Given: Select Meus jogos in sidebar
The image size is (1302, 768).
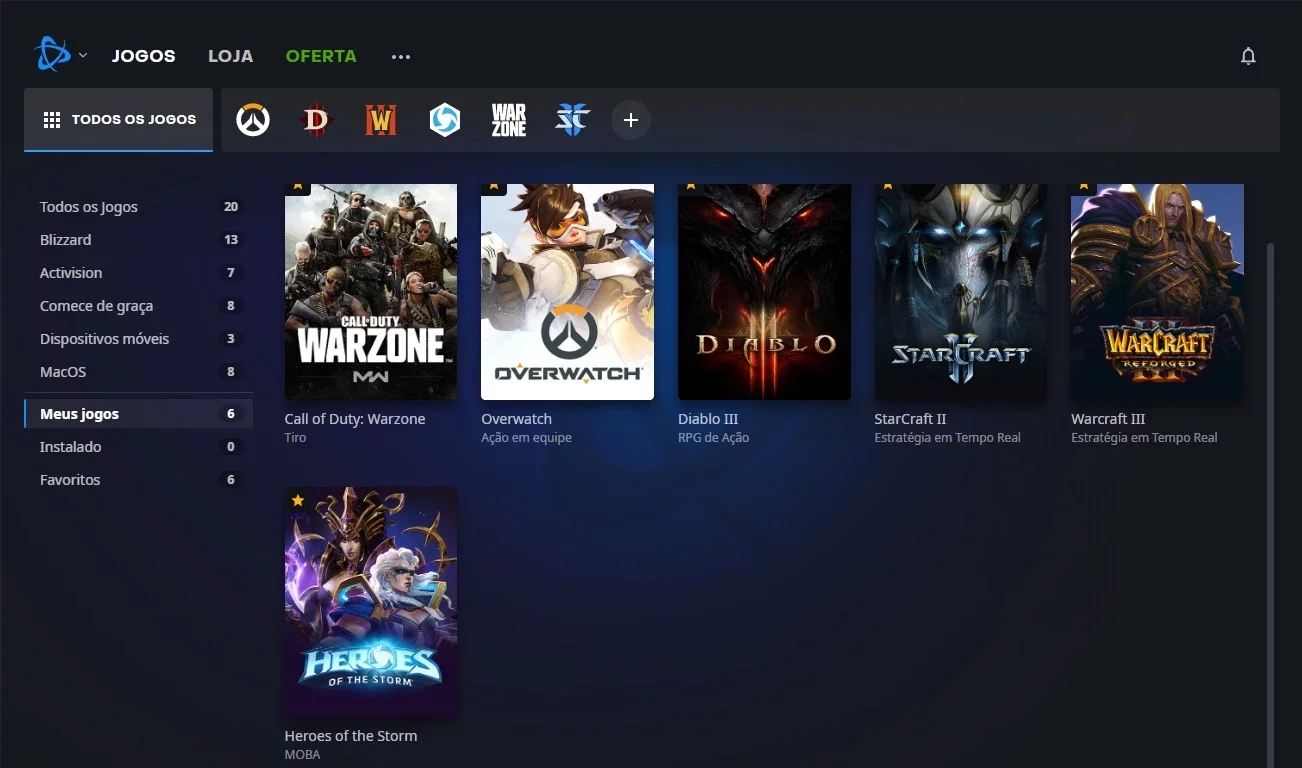Looking at the screenshot, I should pyautogui.click(x=138, y=414).
